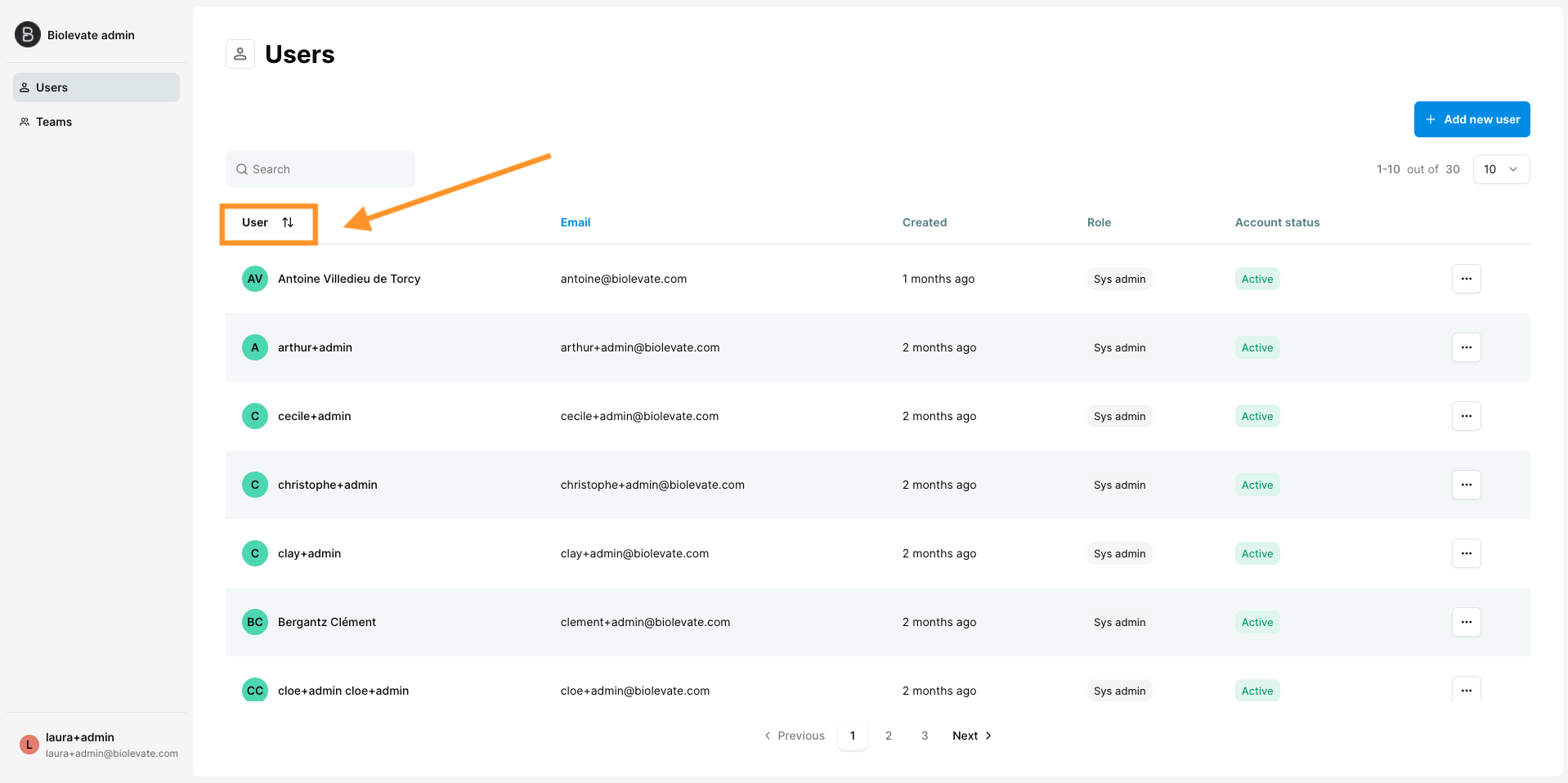
Task: Open actions menu for cecile+admin row
Action: click(x=1467, y=416)
